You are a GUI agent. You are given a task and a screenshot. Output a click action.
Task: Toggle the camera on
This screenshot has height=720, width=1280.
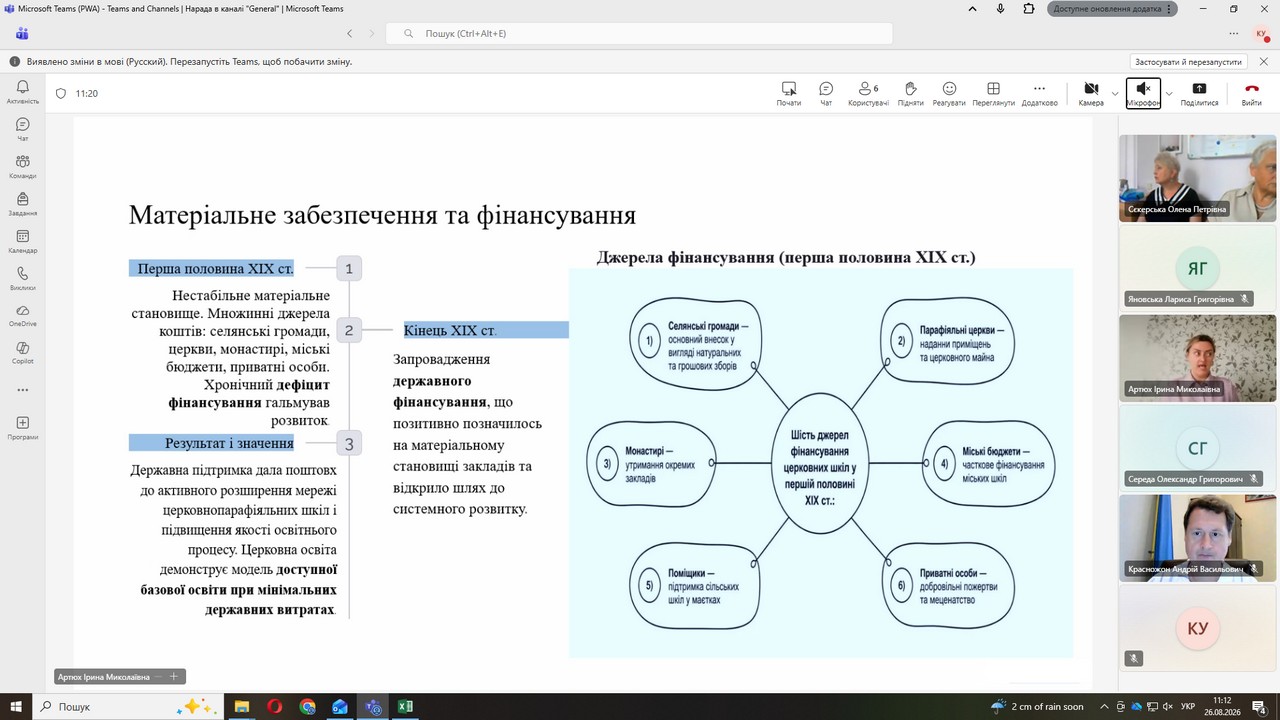[x=1091, y=94]
